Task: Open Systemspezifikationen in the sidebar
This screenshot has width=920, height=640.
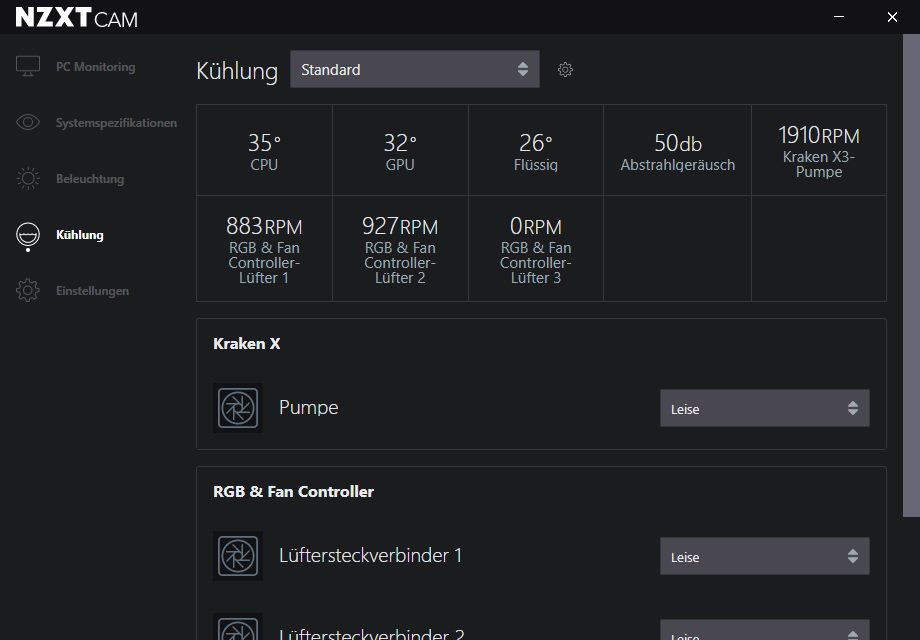Action: [x=116, y=123]
